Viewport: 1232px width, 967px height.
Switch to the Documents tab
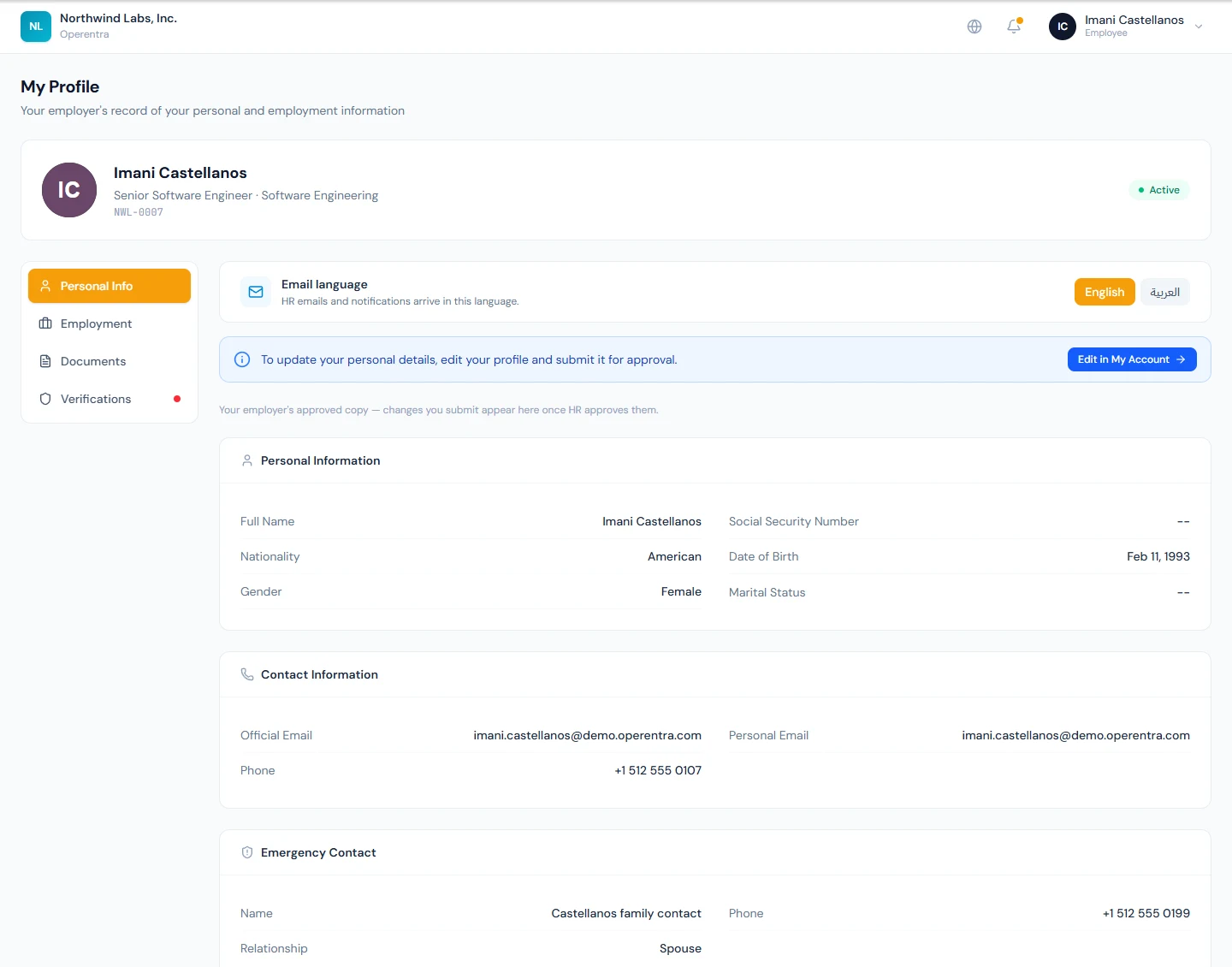(110, 361)
